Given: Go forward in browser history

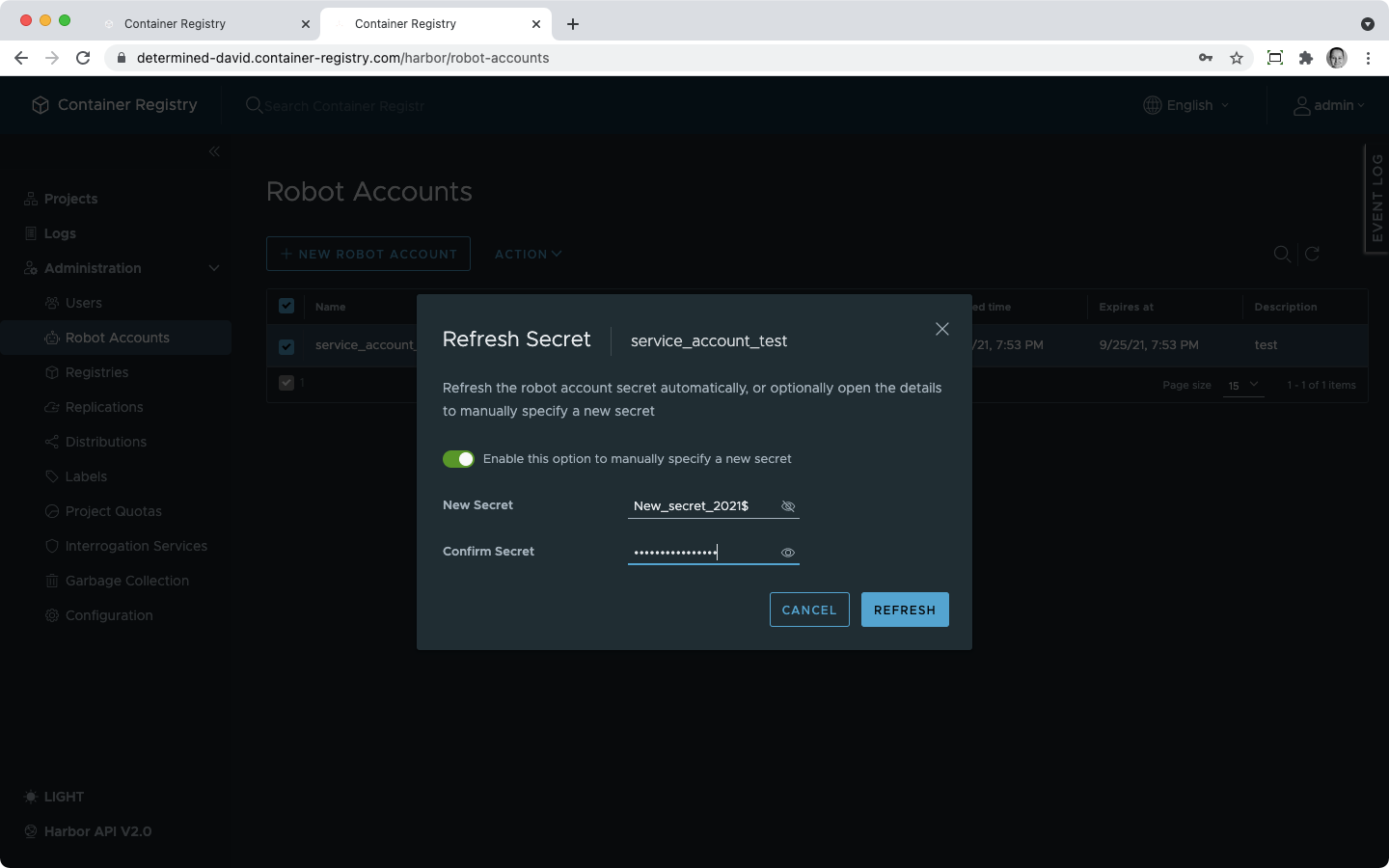Looking at the screenshot, I should [x=52, y=58].
